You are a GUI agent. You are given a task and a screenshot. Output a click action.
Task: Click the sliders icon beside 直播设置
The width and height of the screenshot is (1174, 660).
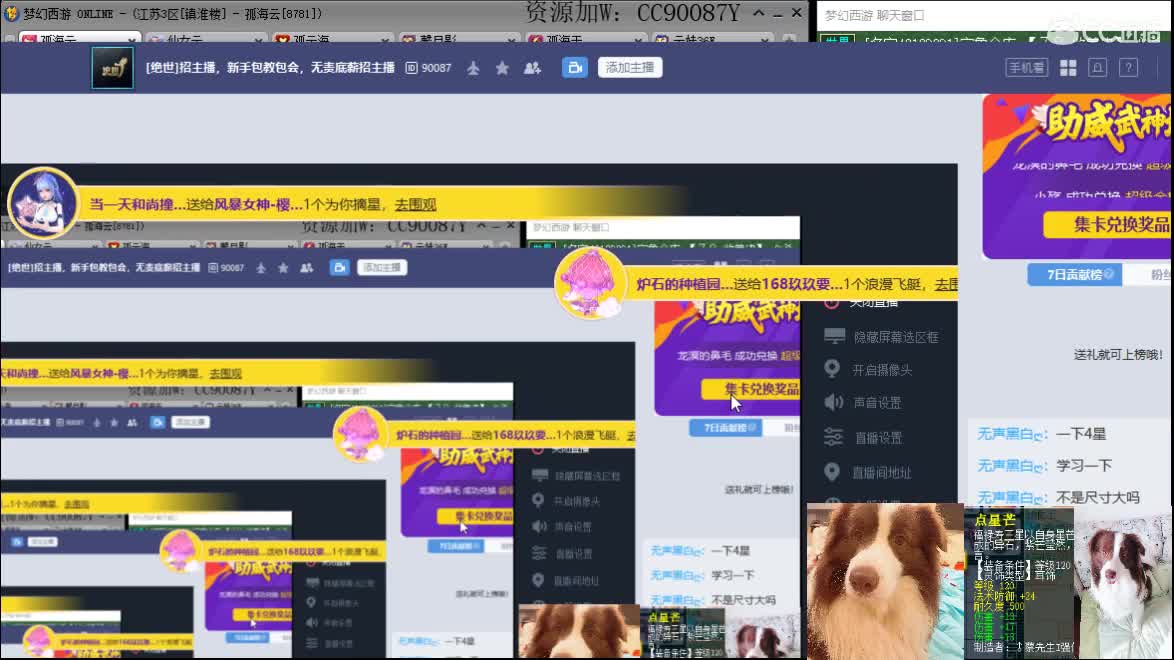point(833,437)
